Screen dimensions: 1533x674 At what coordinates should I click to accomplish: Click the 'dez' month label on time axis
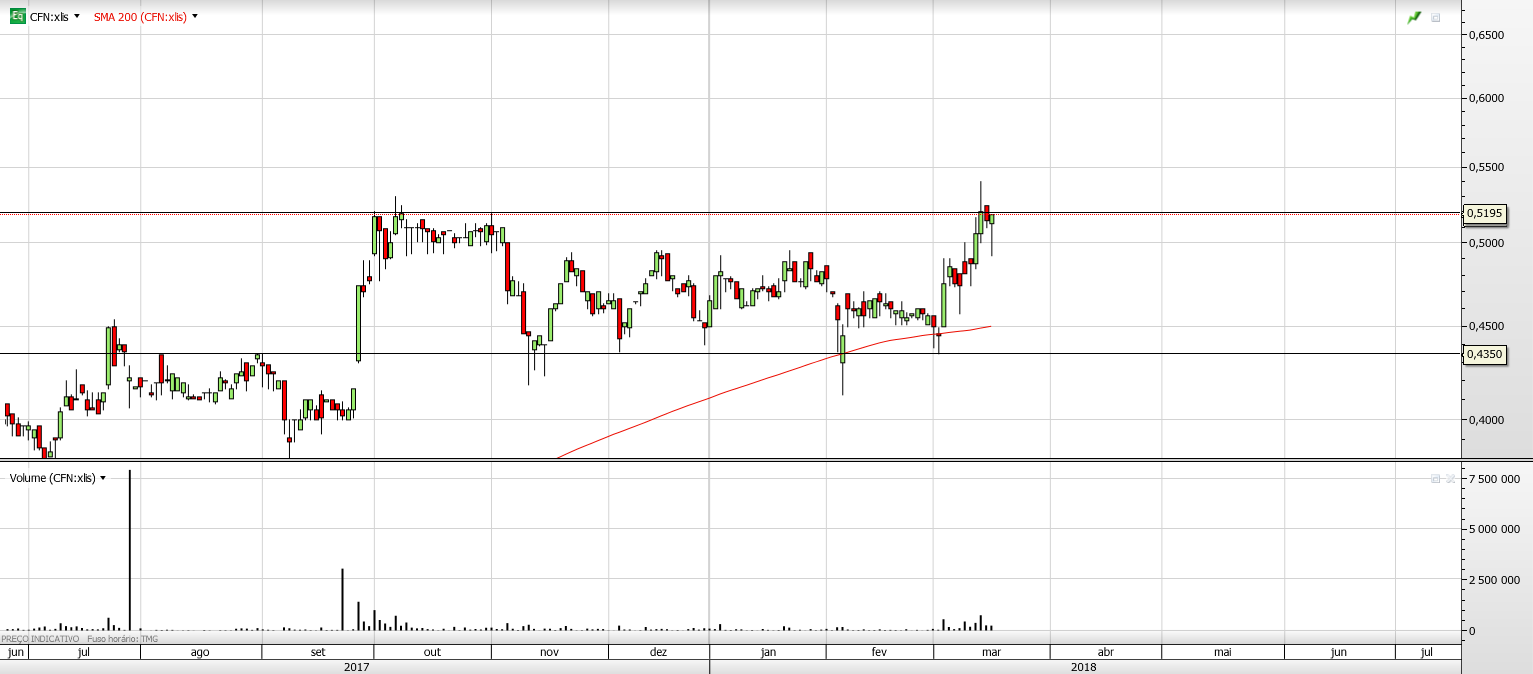658,652
